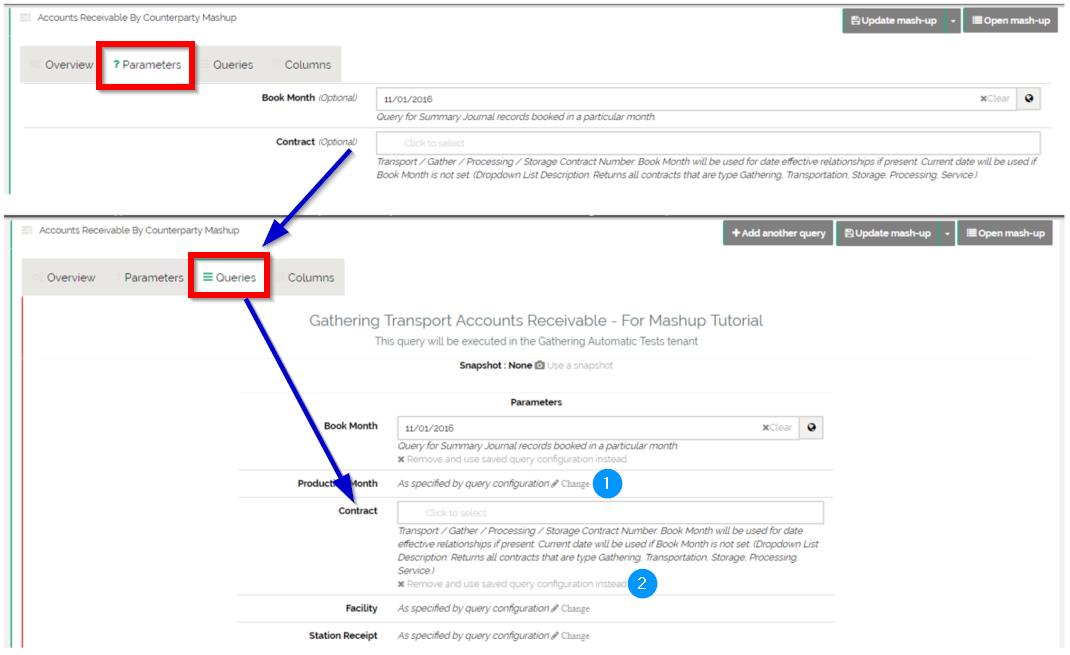The width and height of the screenshot is (1070, 655).
Task: Expand the Update mash-up dropdown arrow in the upper panel
Action: coord(953,20)
